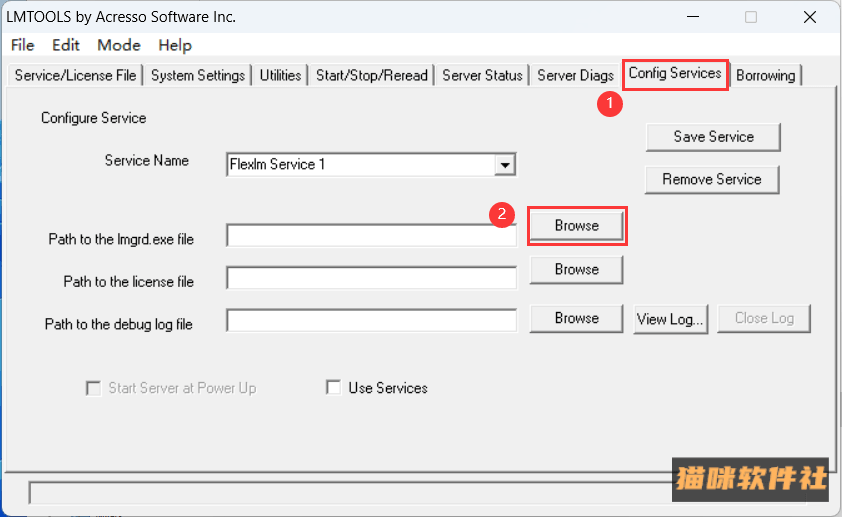Click the license file path field
The height and width of the screenshot is (517, 842).
click(371, 278)
